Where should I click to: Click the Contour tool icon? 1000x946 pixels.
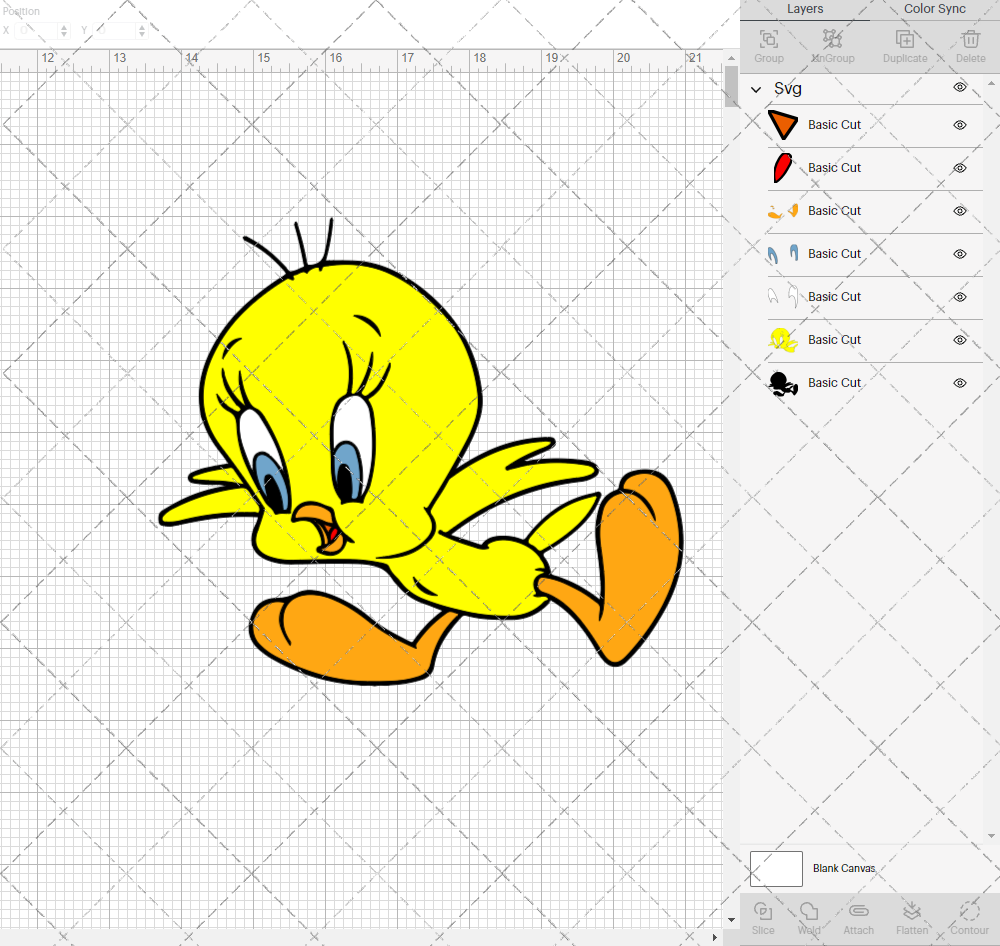point(969,911)
